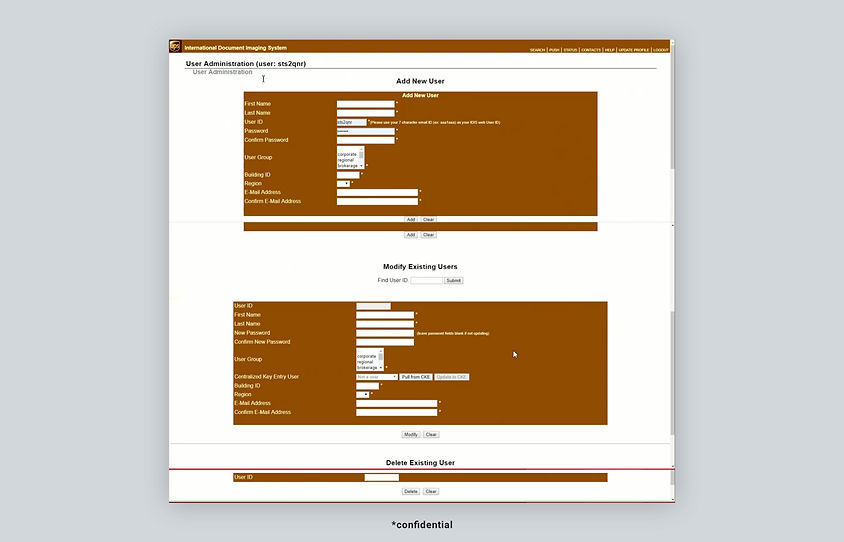Select brokerage in Modify form User Group list
The width and height of the screenshot is (844, 542).
(367, 368)
